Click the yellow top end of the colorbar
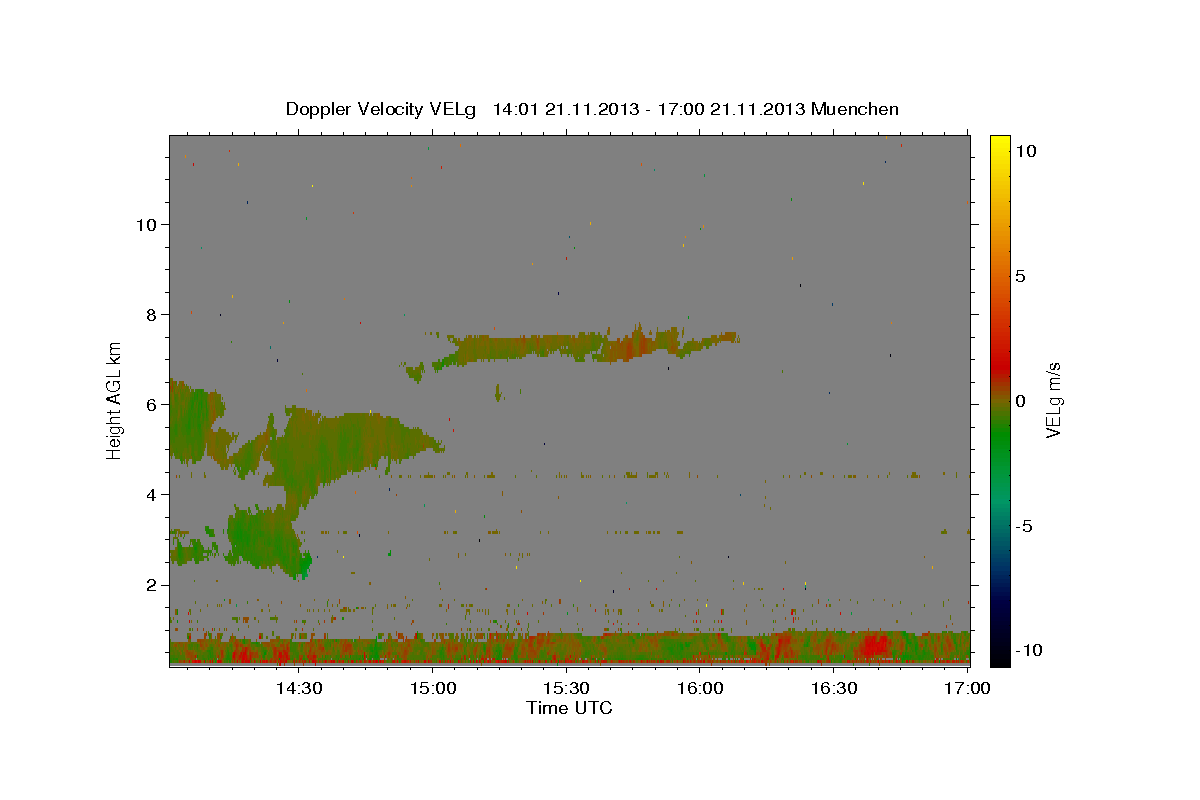This screenshot has height=800, width=1200. pos(1000,142)
